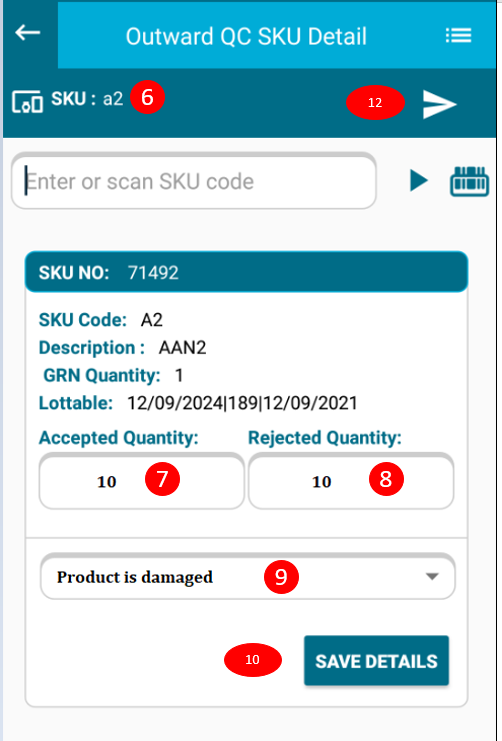Open the barcode scanner icon
This screenshot has width=502, height=741.
click(469, 181)
